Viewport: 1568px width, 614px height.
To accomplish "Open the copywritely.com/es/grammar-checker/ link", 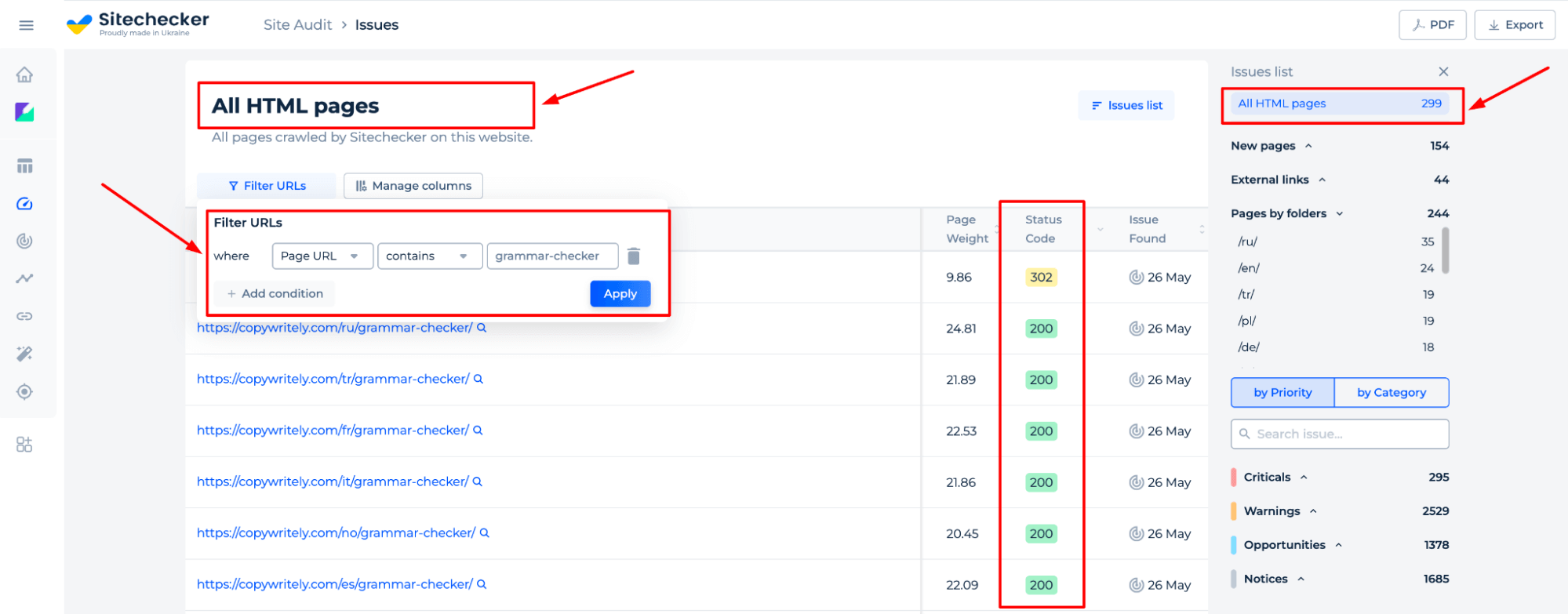I will tap(335, 584).
